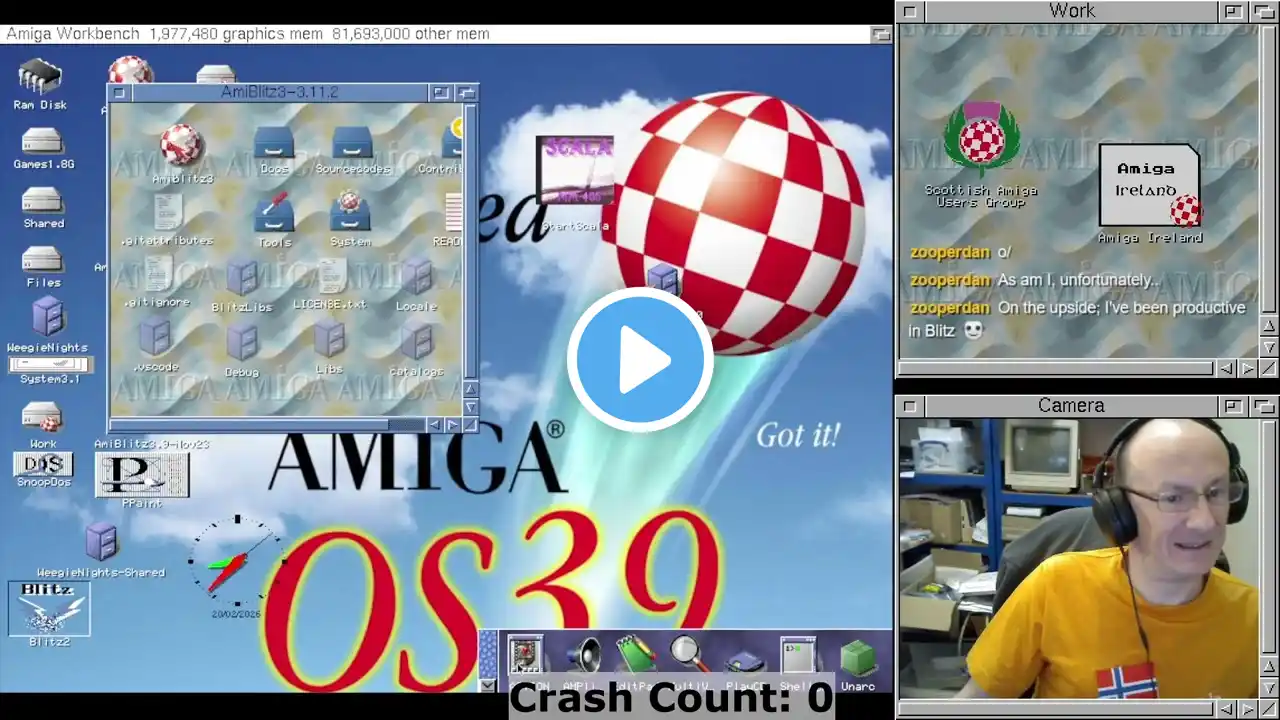
Task: Click the Work window scroll-left arrow
Action: click(x=1226, y=369)
